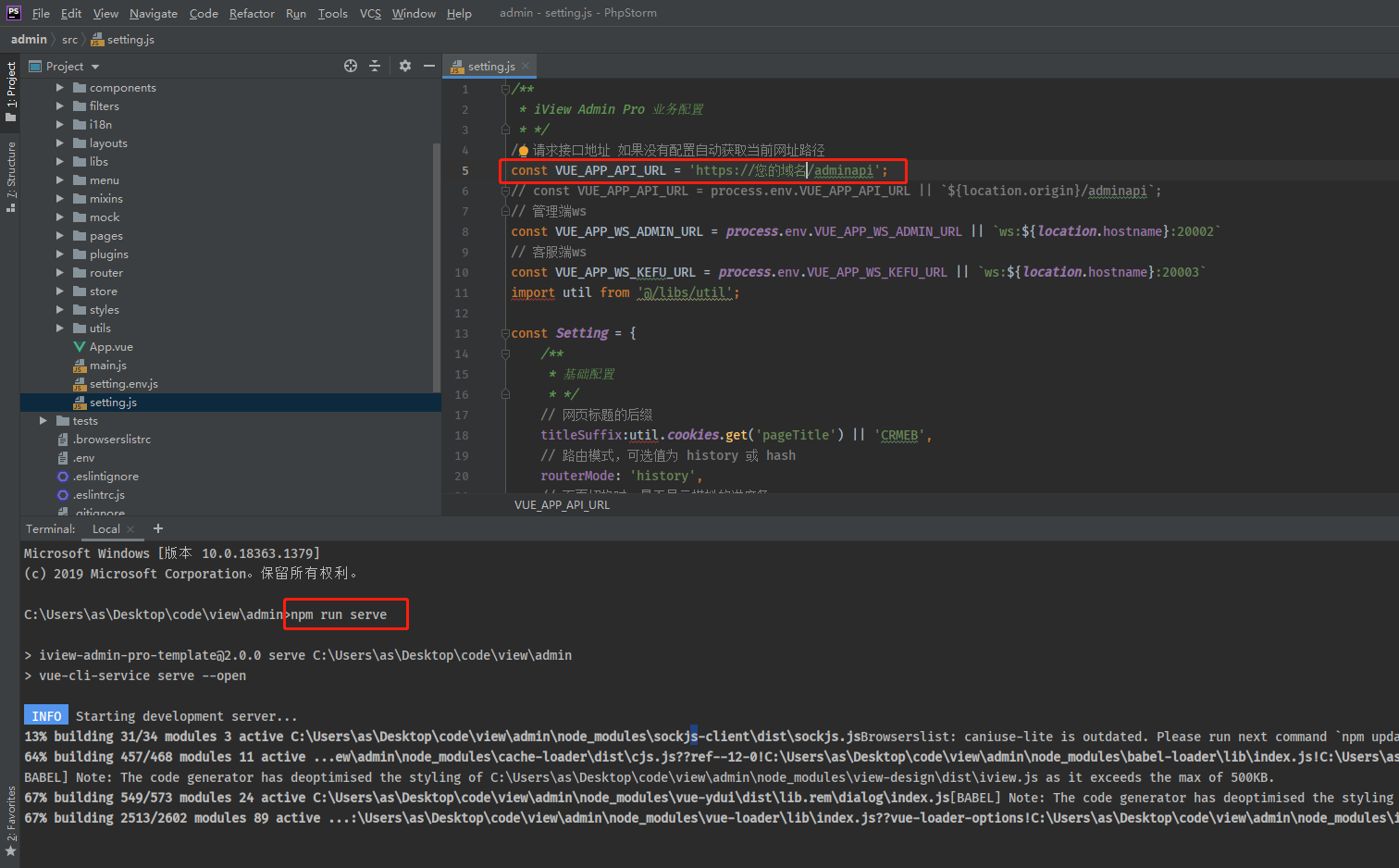1399x868 pixels.
Task: Toggle the 7: Structure tool window
Action: 11,177
